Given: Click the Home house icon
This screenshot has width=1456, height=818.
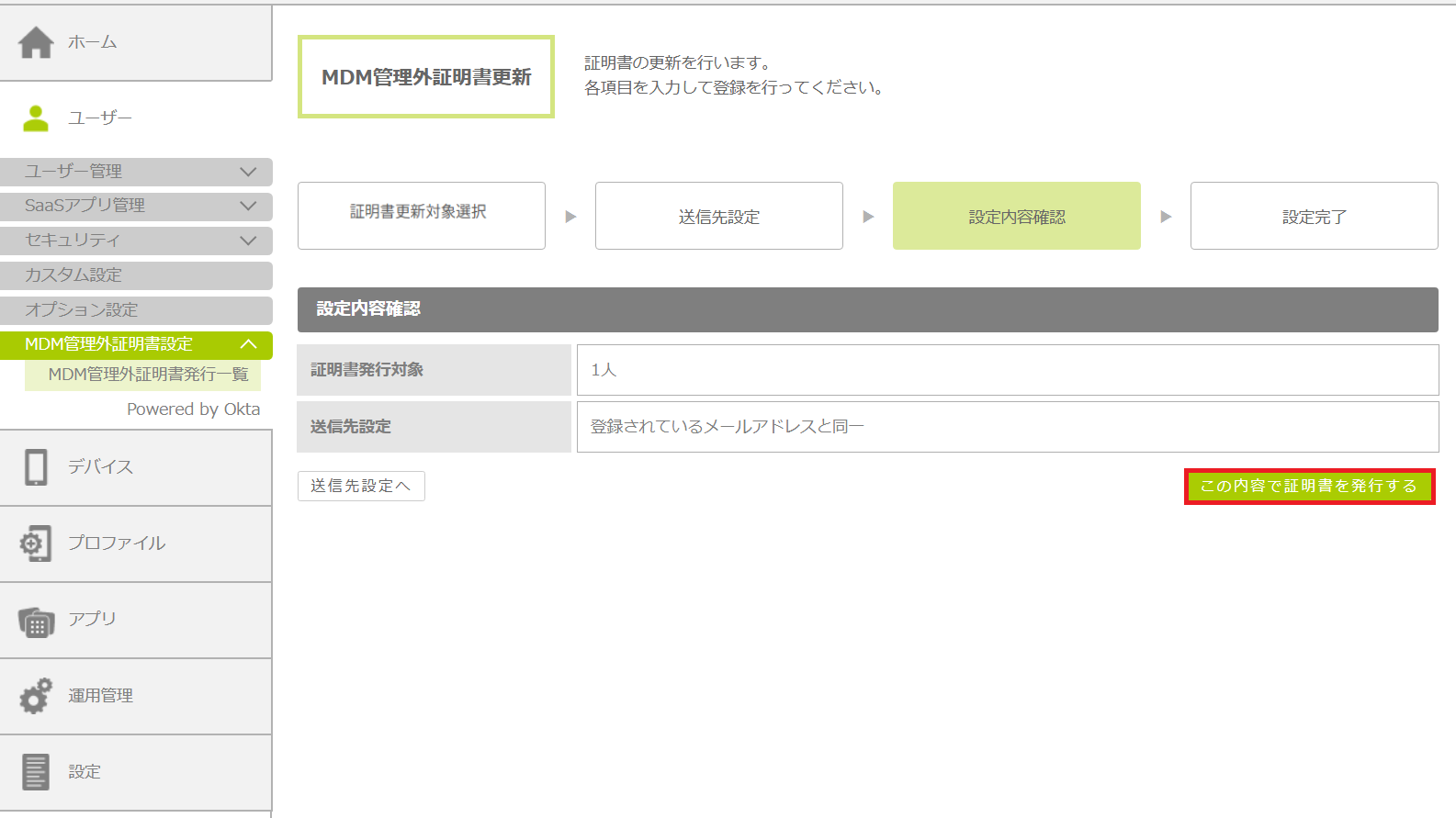Looking at the screenshot, I should [x=36, y=42].
